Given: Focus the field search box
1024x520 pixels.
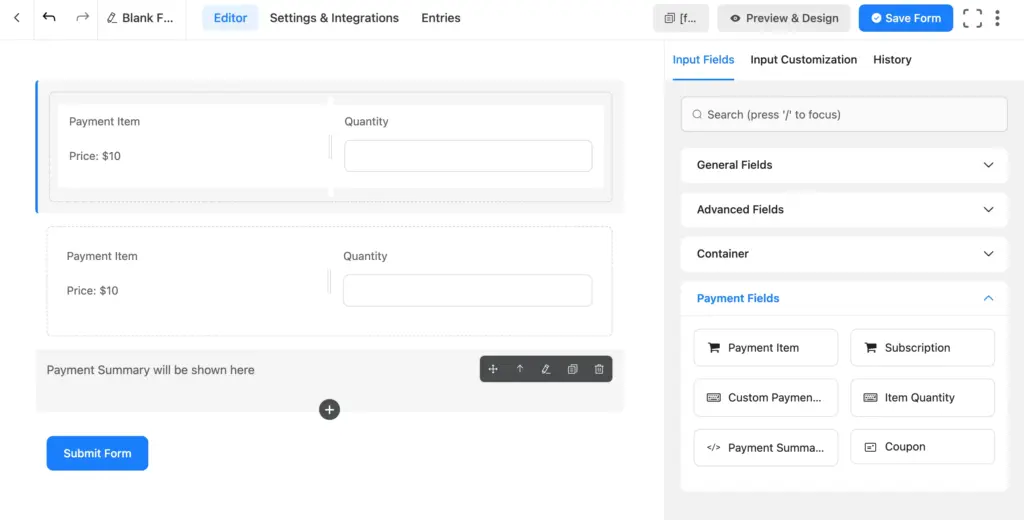Looking at the screenshot, I should 844,114.
